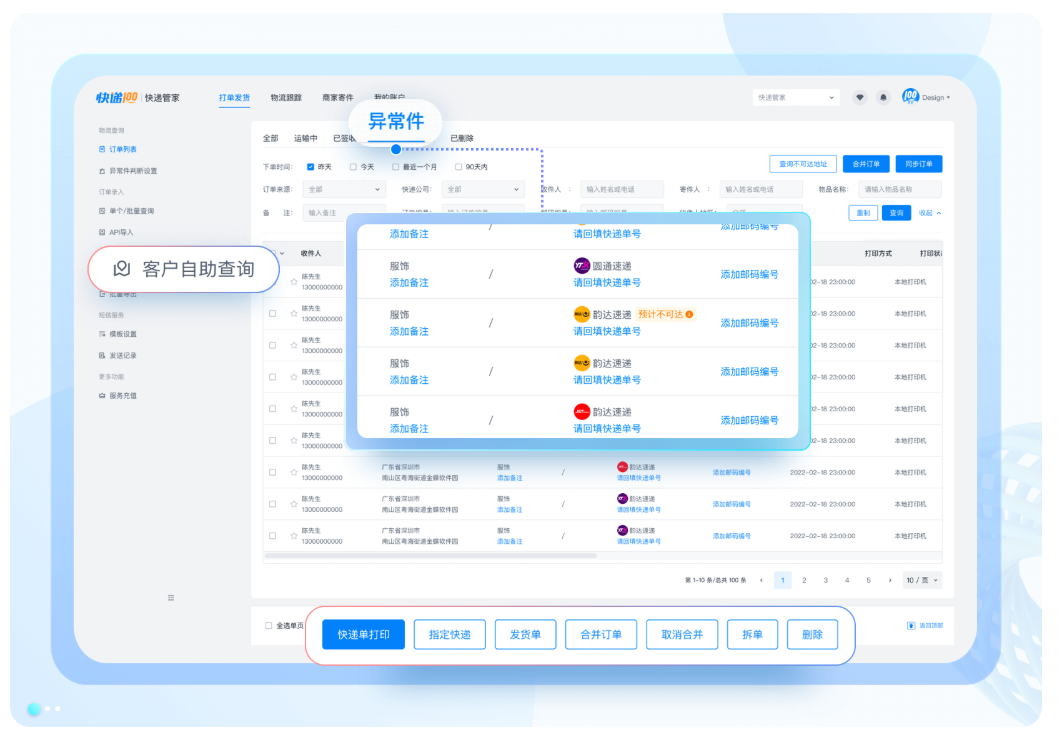Check the 最近一个月 time filter checkbox
Viewport: 1059px width, 734px height.
tap(396, 167)
